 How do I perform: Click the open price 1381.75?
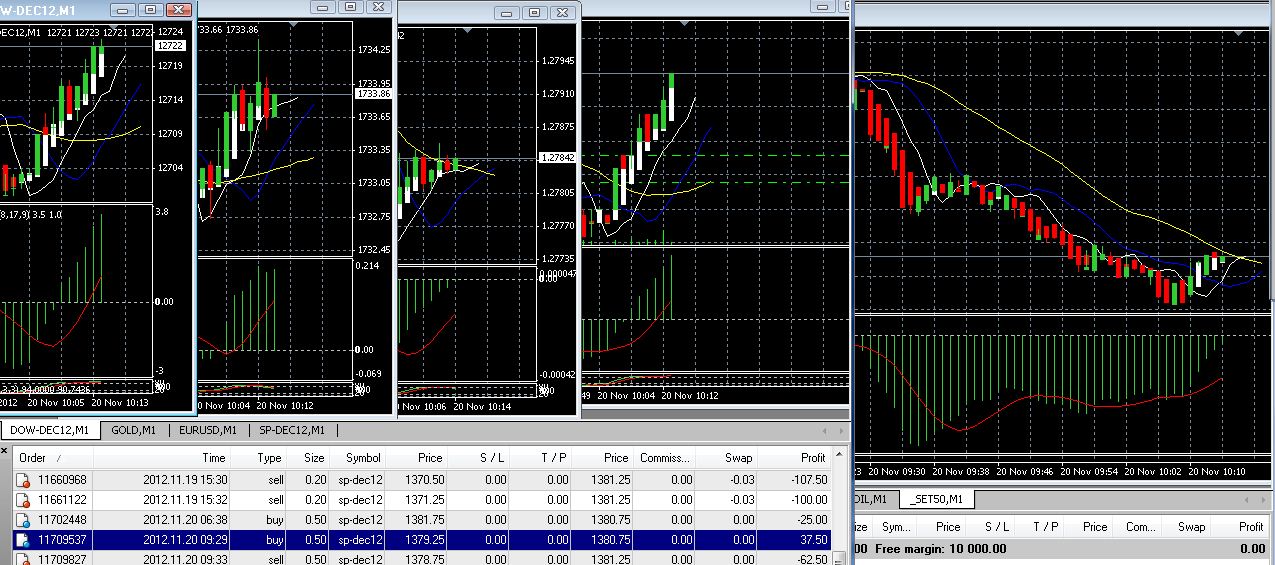tap(423, 519)
